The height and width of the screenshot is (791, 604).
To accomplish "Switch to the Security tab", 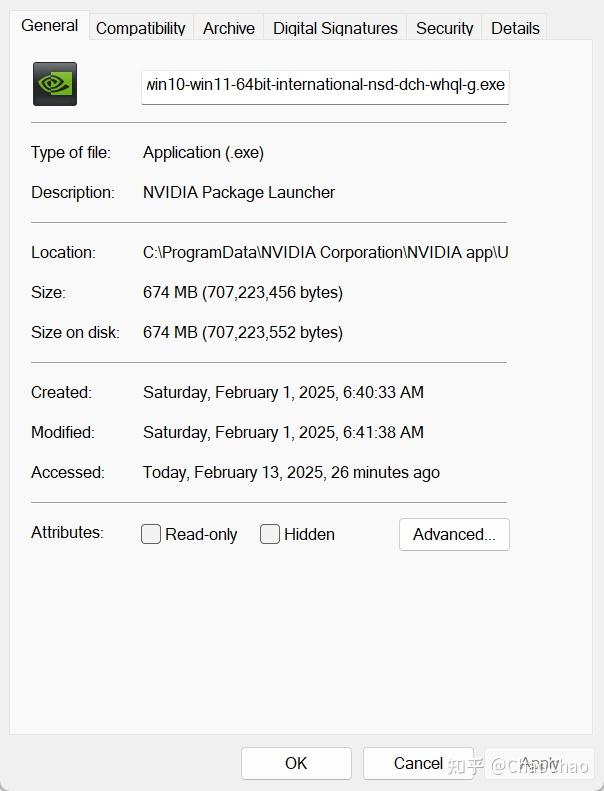I will pos(444,28).
